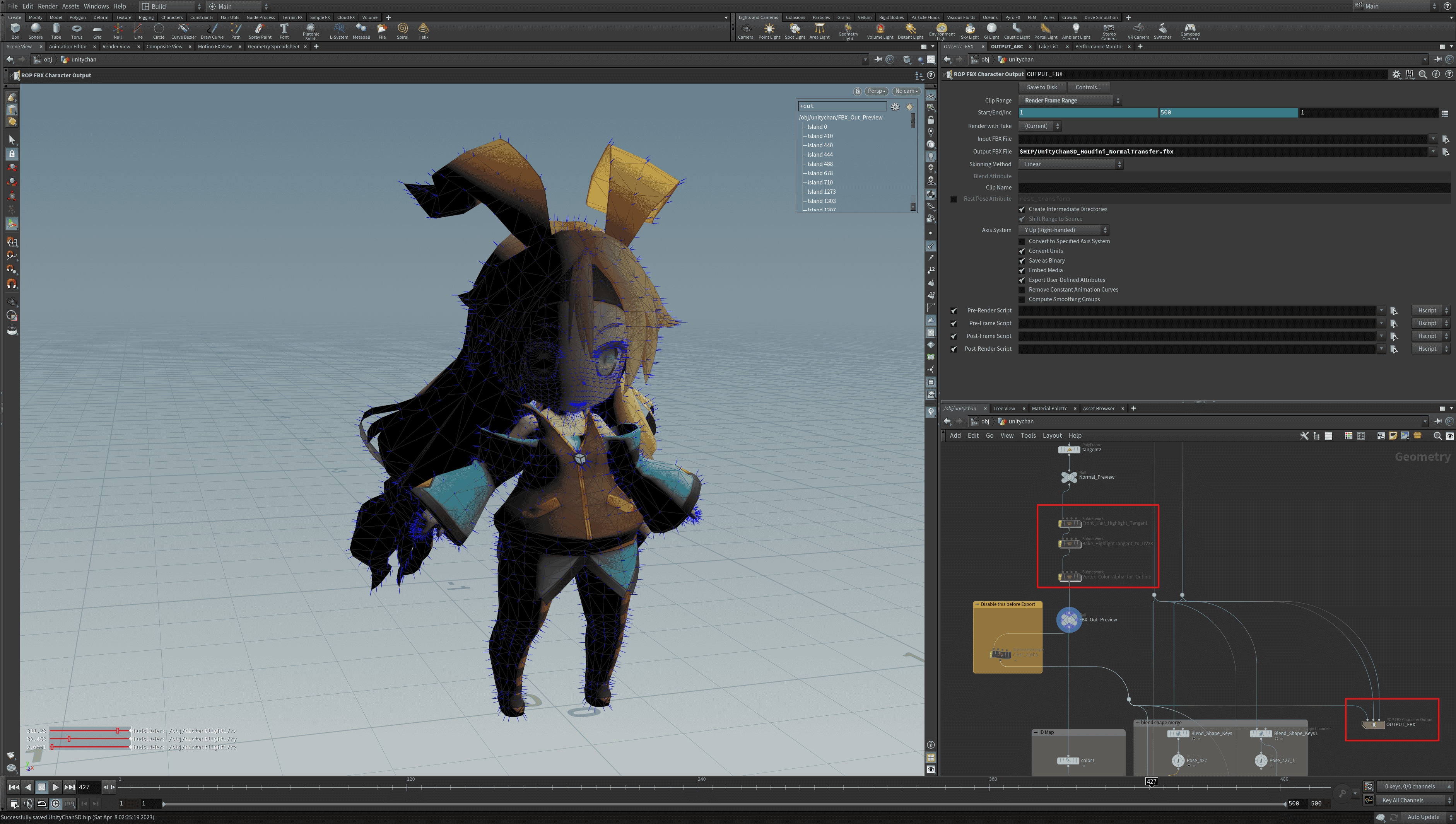The width and height of the screenshot is (1456, 824).
Task: Open the Windows menu
Action: pyautogui.click(x=96, y=6)
